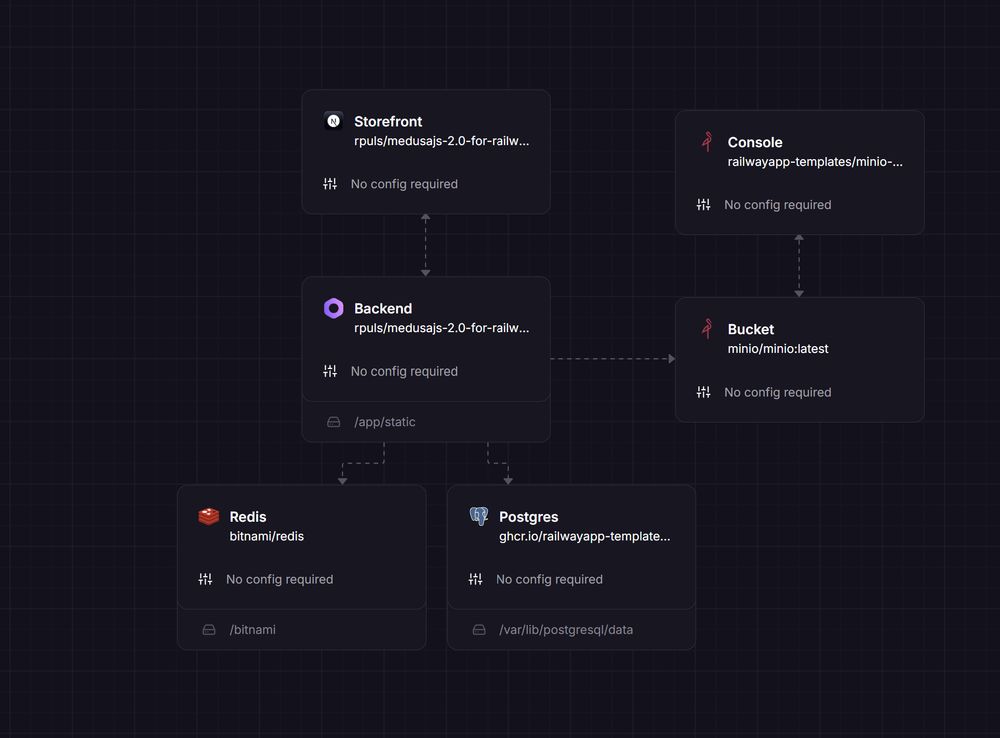
Task: Click the config sliders icon on Bucket card
Action: [x=703, y=392]
